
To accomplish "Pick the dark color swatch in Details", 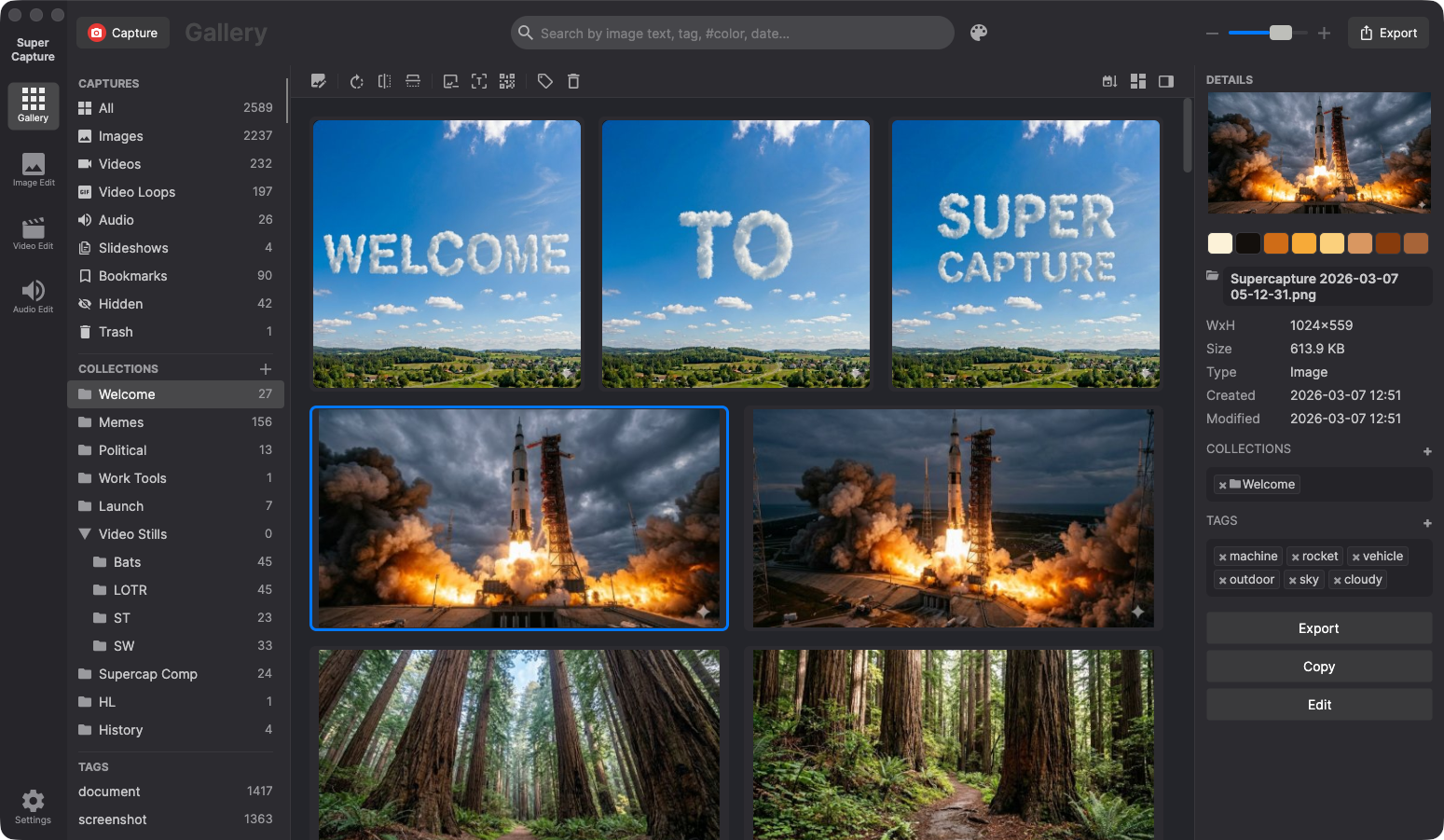I will [1247, 242].
